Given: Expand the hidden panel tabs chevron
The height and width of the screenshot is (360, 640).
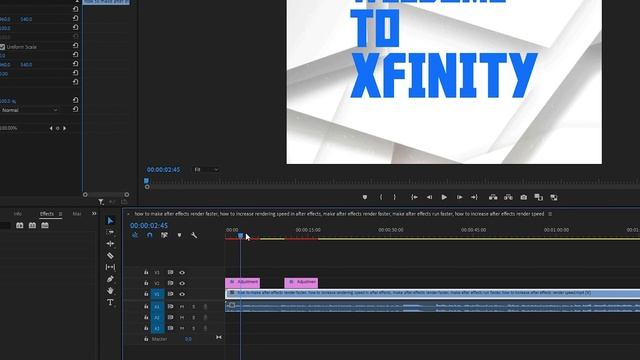Looking at the screenshot, I should point(94,213).
